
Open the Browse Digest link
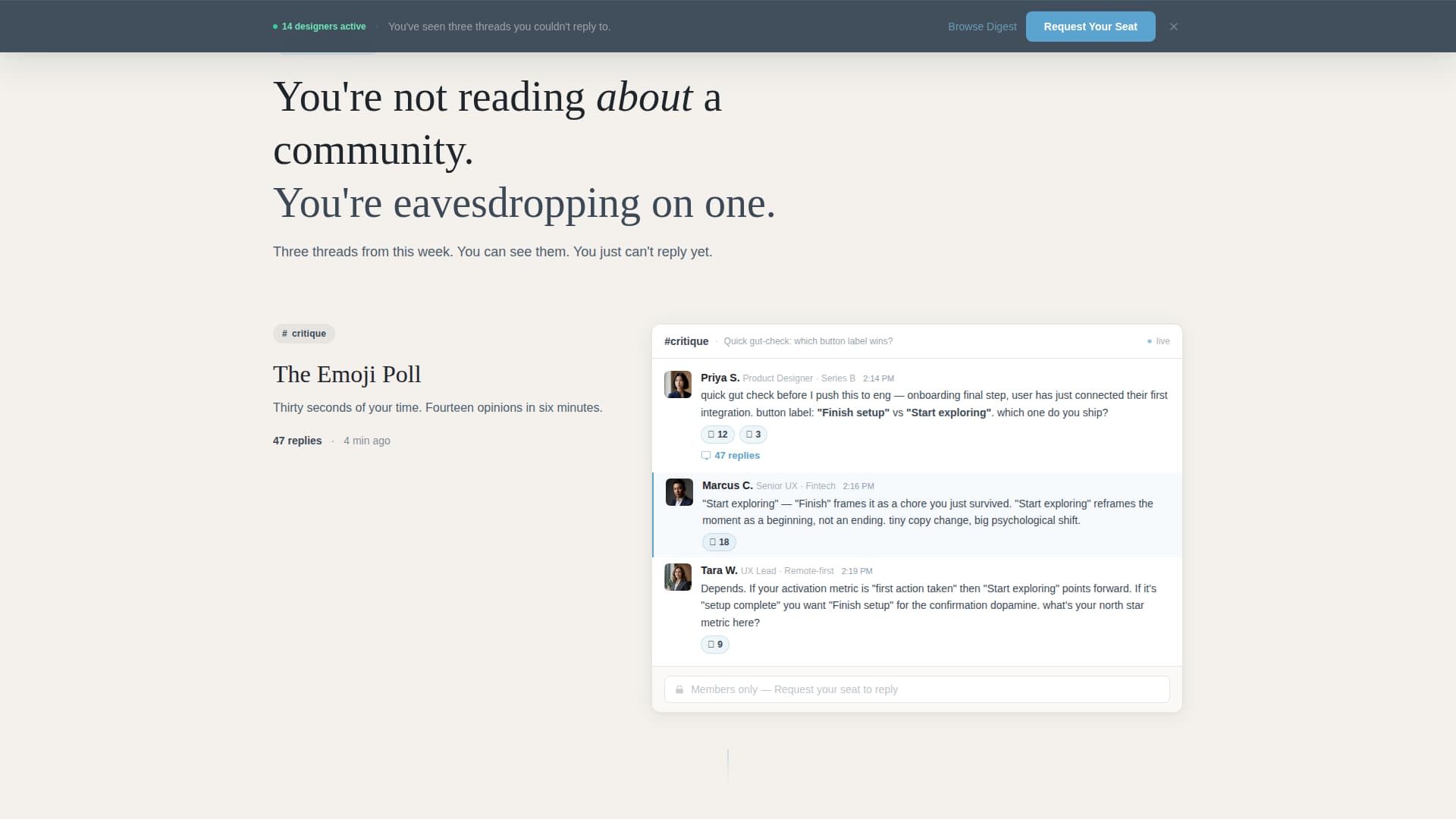(x=982, y=27)
